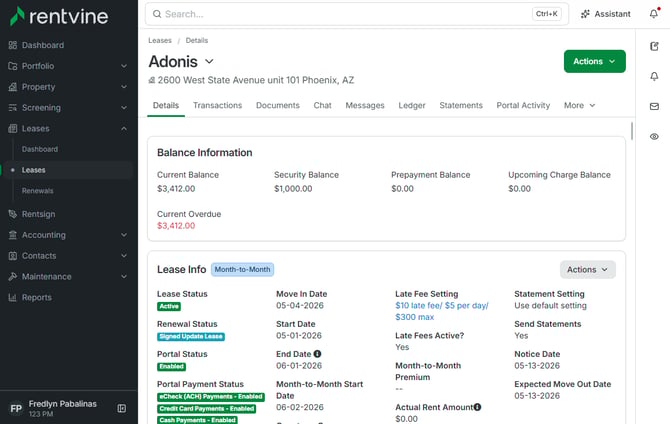The width and height of the screenshot is (670, 424).
Task: Expand the Portfolio menu chevron
Action: point(124,66)
